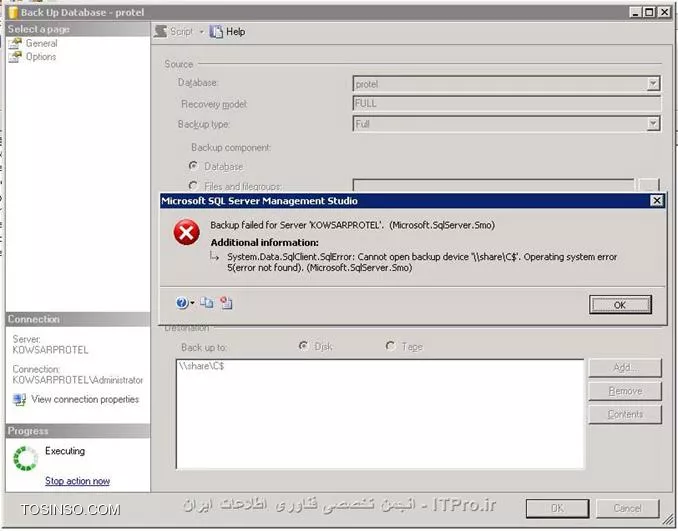Viewport: 678px width, 531px height.
Task: Click the Files and filegroups text field
Action: point(493,185)
